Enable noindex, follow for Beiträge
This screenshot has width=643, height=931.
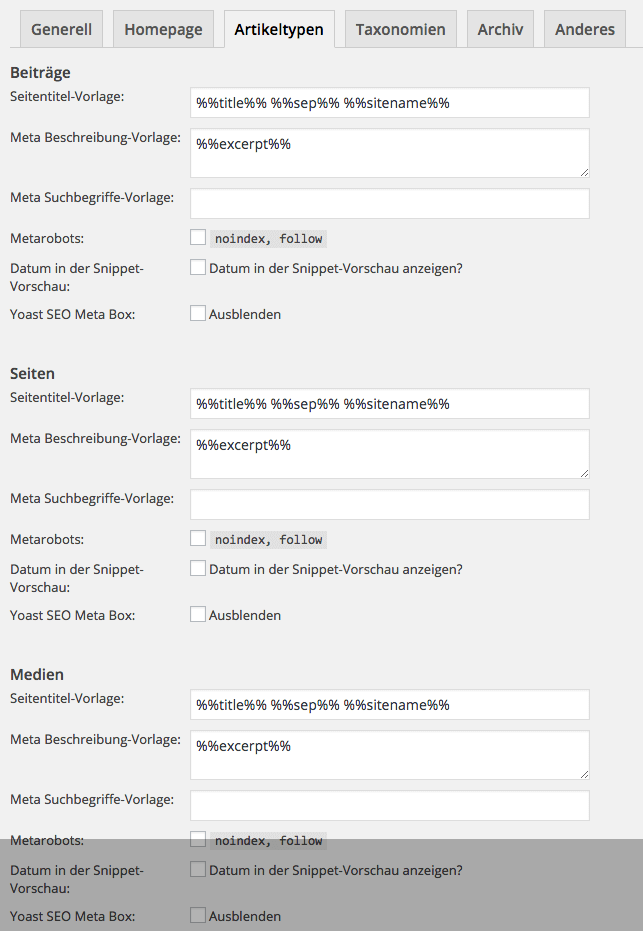198,238
